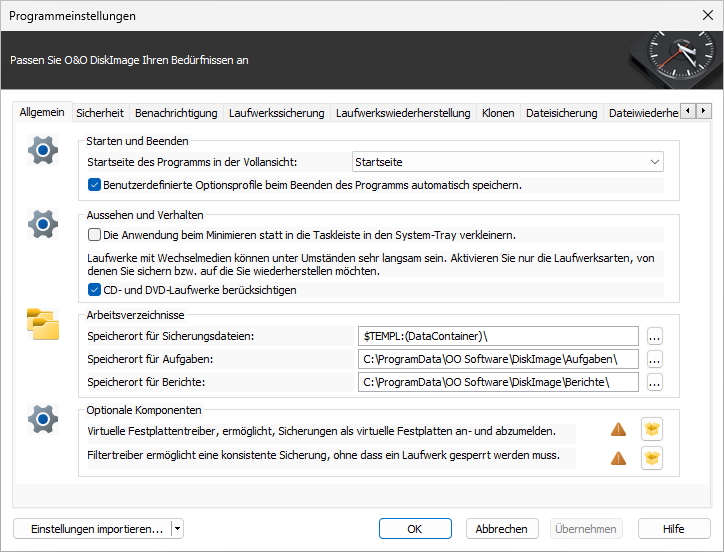Click the Berichte path field
The width and height of the screenshot is (724, 552).
[x=498, y=382]
